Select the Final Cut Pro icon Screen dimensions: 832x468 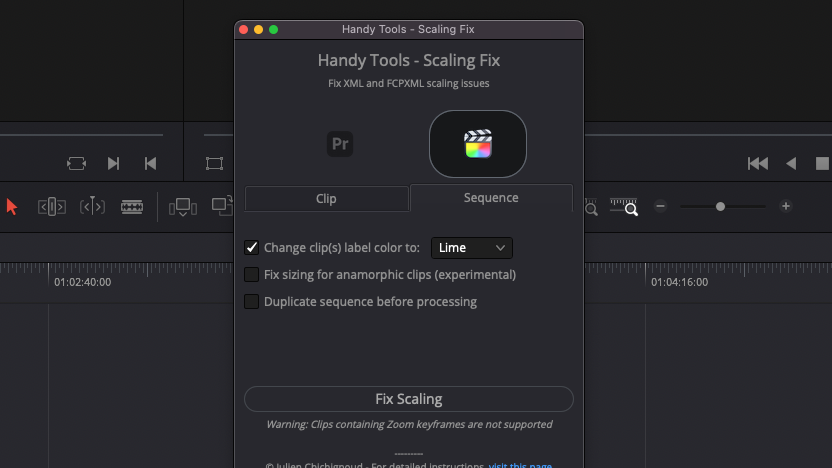coord(478,144)
